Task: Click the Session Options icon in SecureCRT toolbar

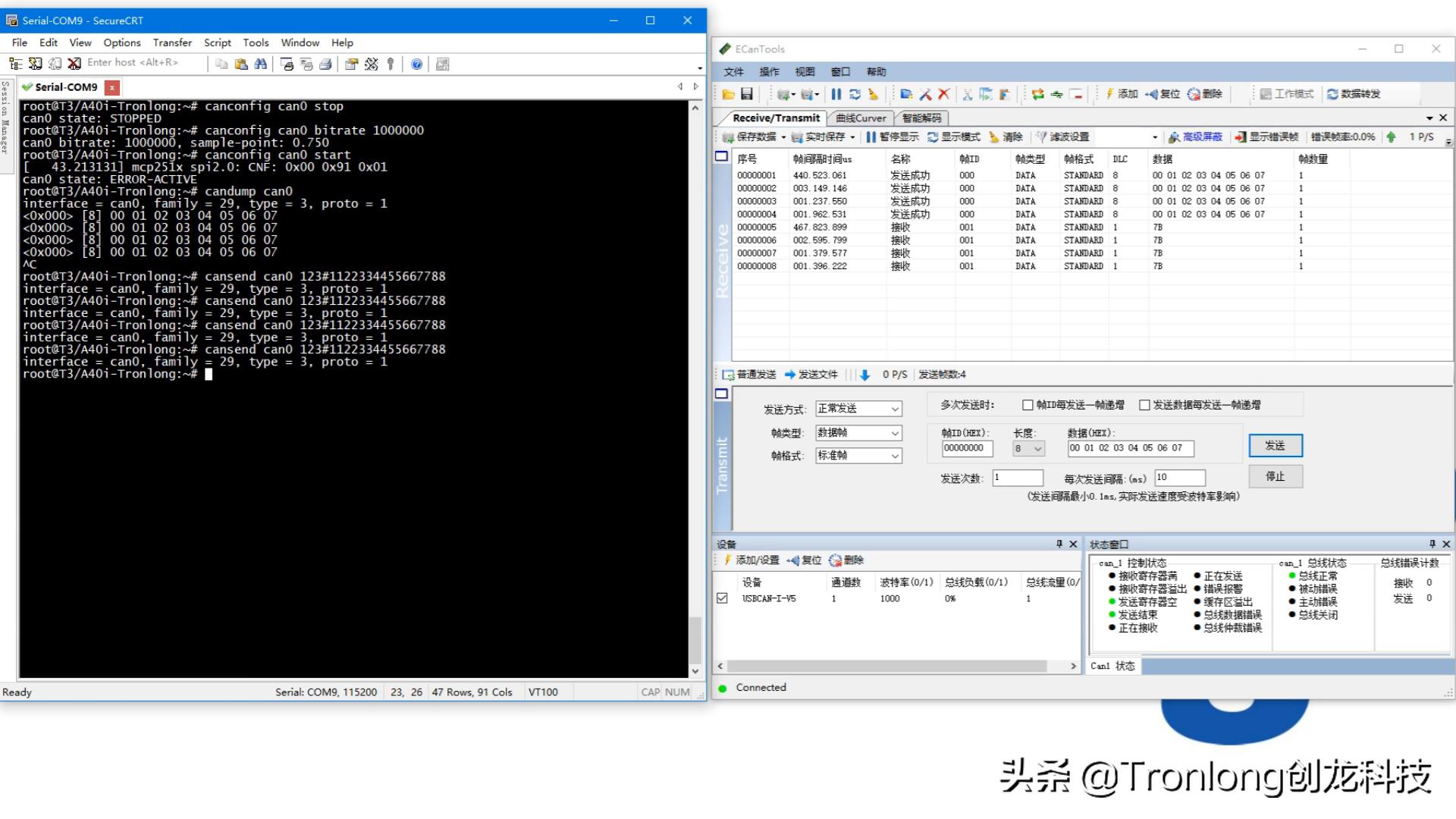Action: coord(351,64)
